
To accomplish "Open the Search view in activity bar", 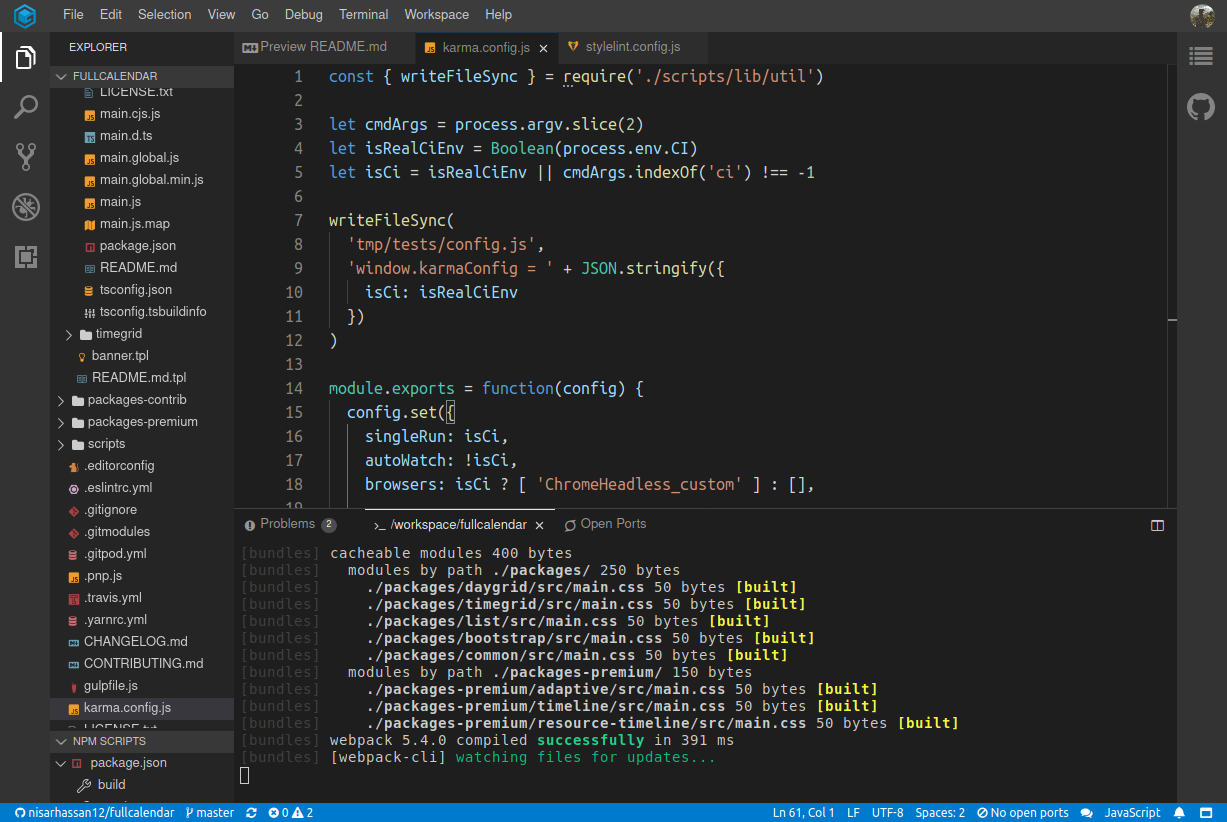I will click(25, 107).
